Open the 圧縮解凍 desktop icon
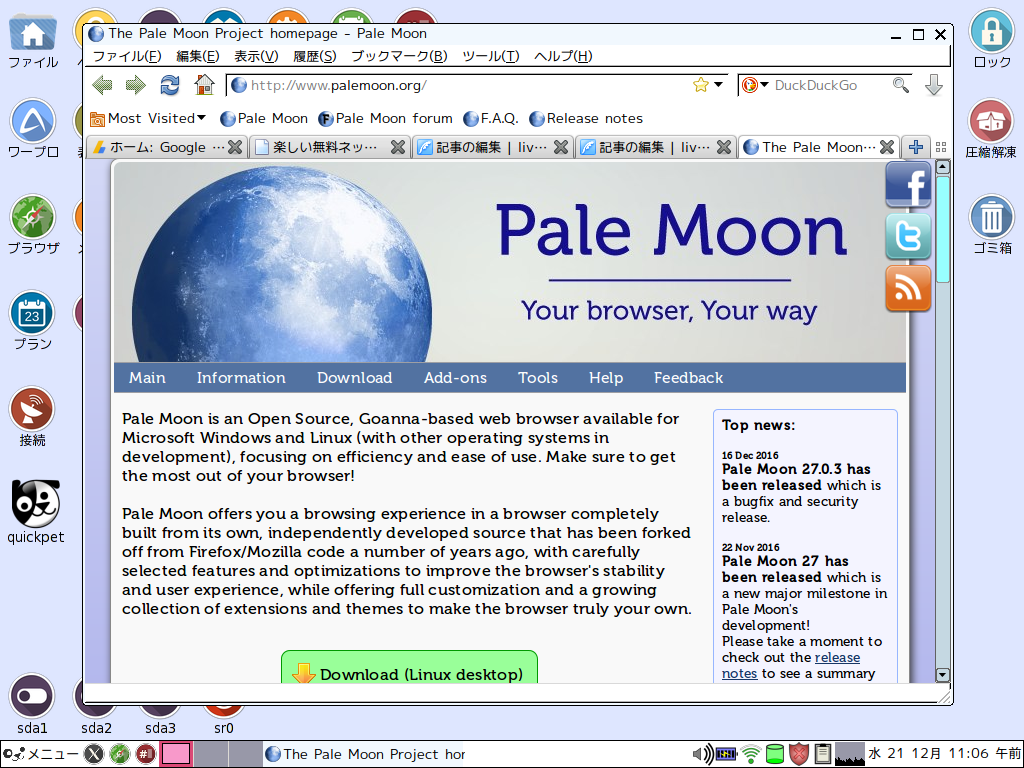Image resolution: width=1024 pixels, height=768 pixels. [991, 129]
